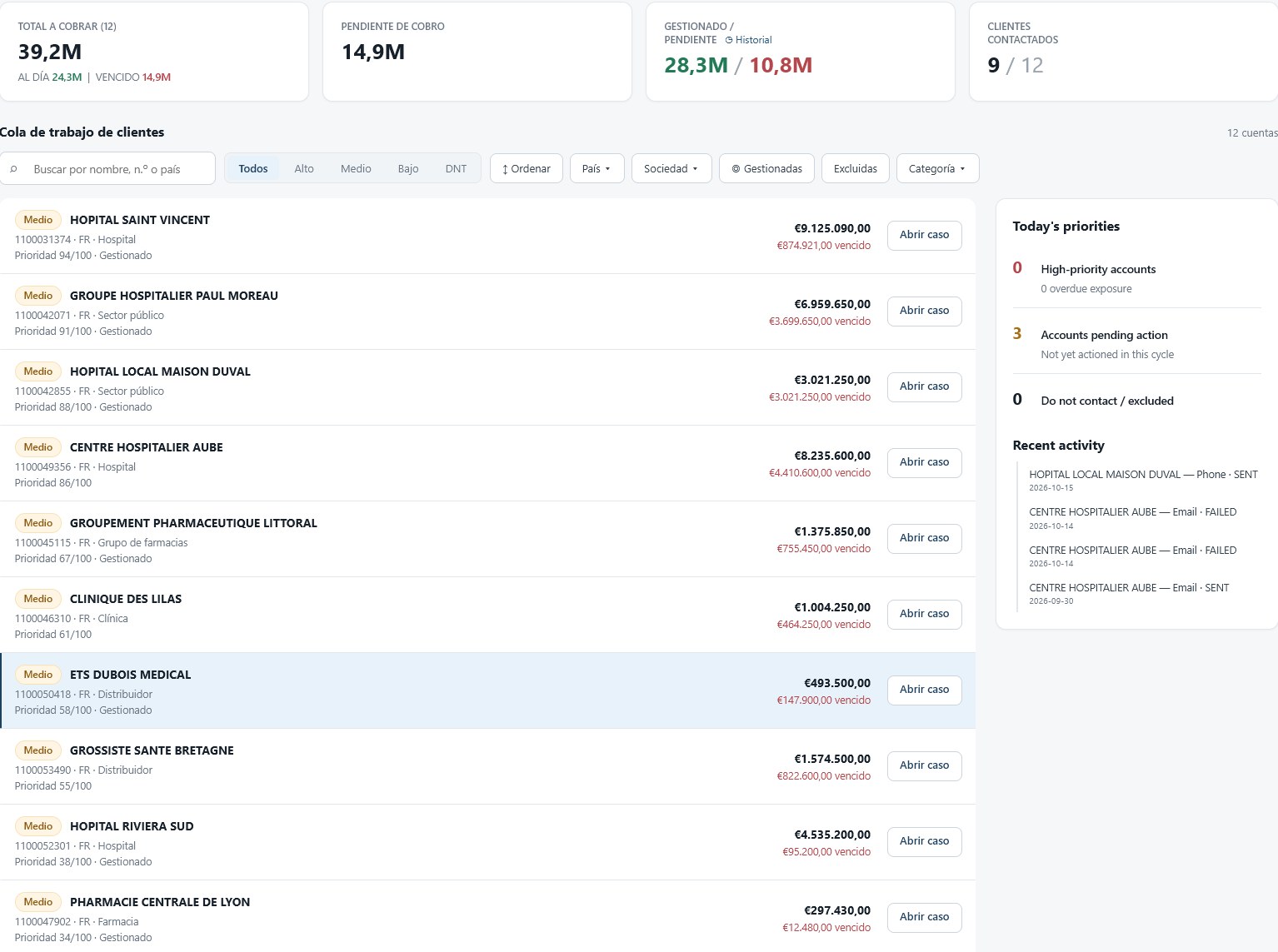Open the HOPITAL LOCAL MAISON DUVAL case

click(x=925, y=386)
